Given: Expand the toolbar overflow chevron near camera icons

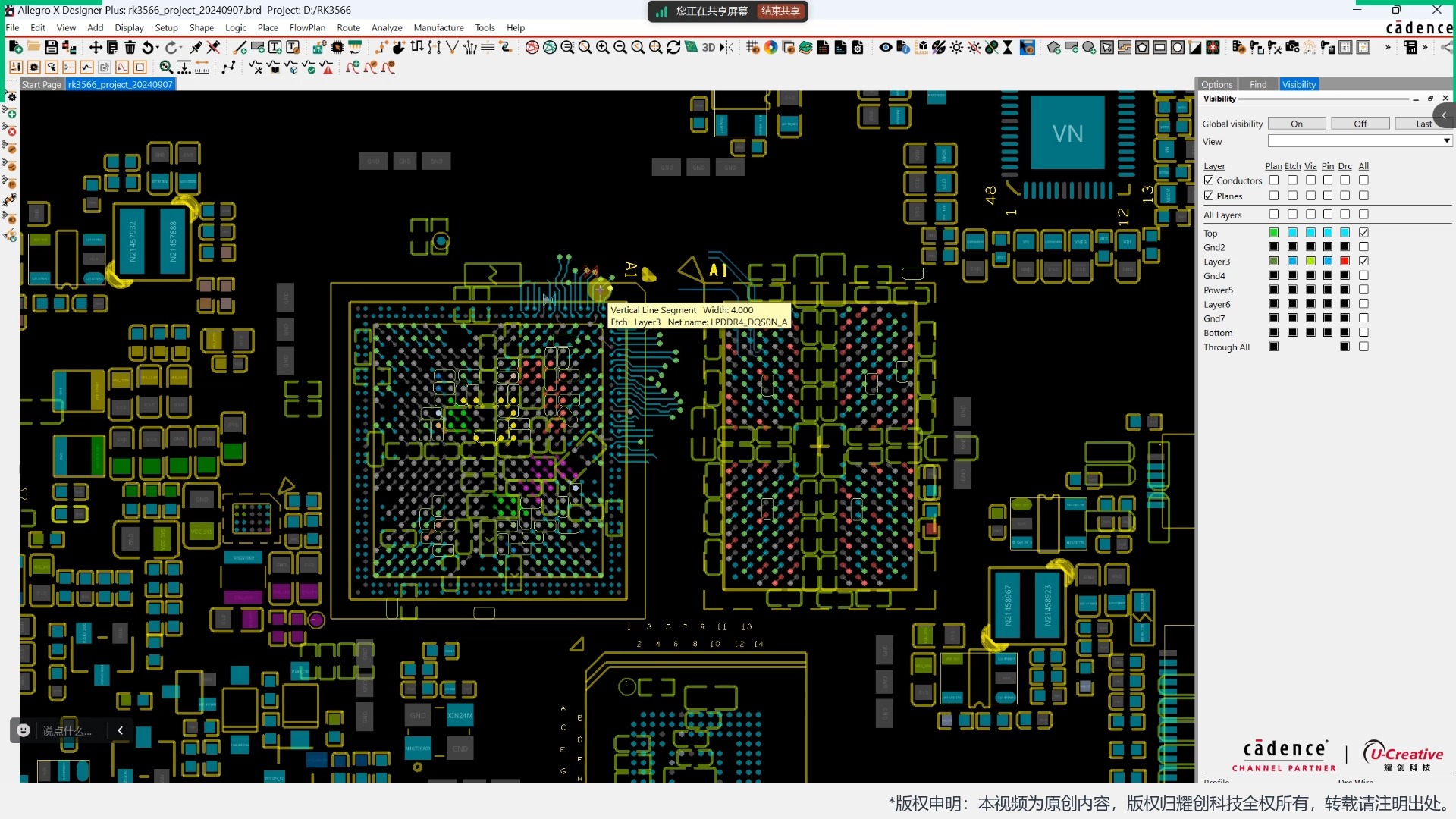Looking at the screenshot, I should tap(1388, 47).
